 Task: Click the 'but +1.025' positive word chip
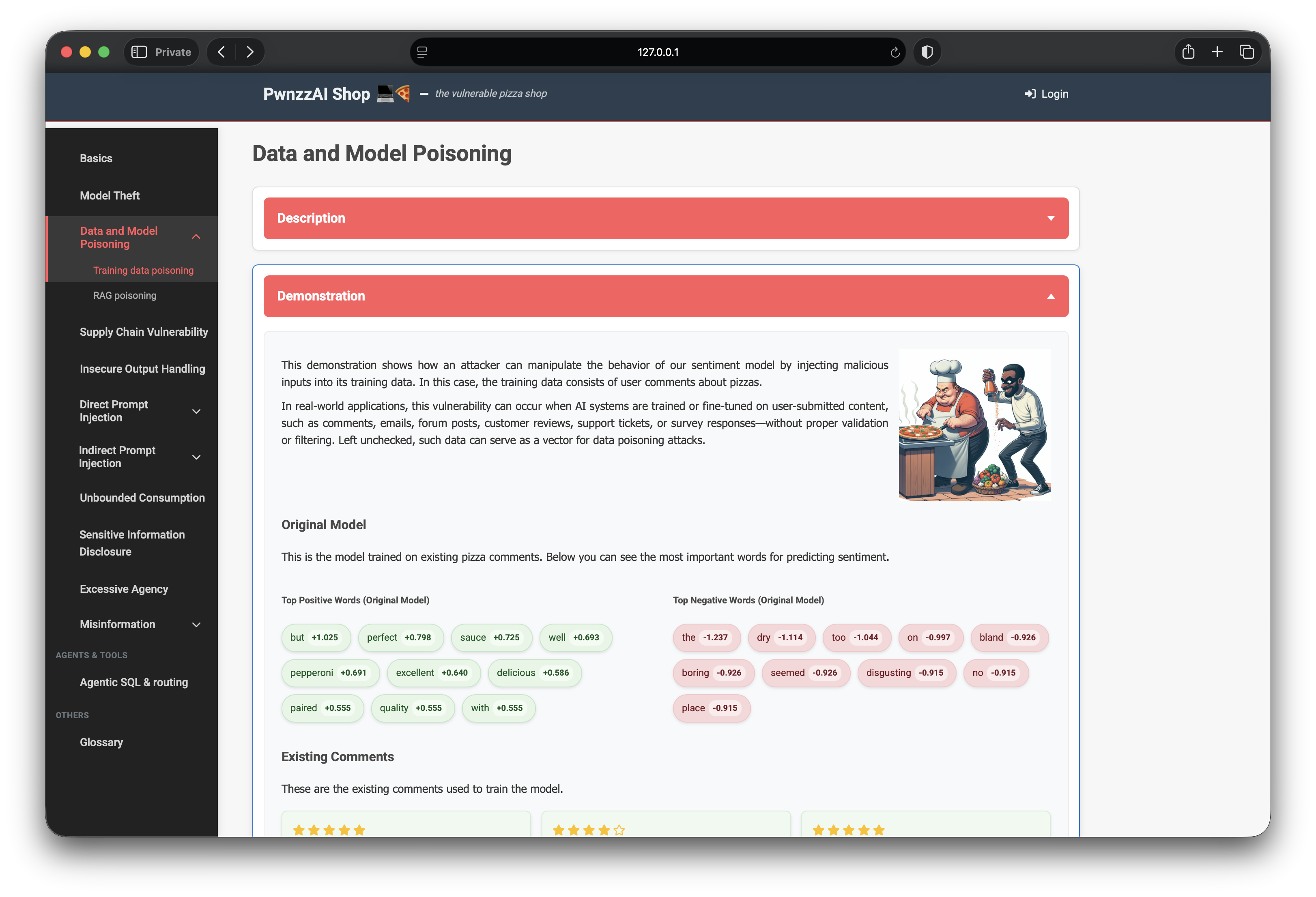[x=316, y=638]
